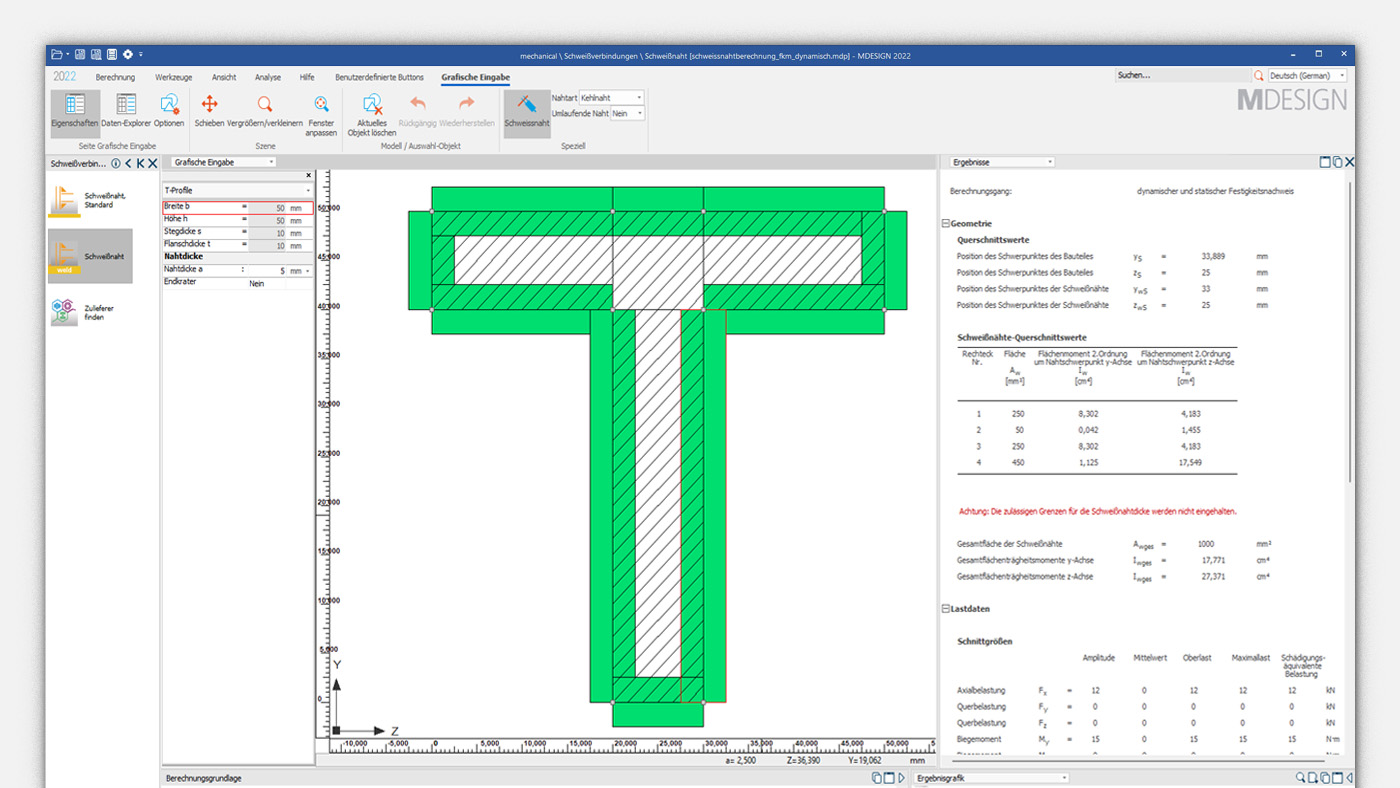Open the Optionen settings
Image resolution: width=1400 pixels, height=788 pixels.
click(x=169, y=111)
